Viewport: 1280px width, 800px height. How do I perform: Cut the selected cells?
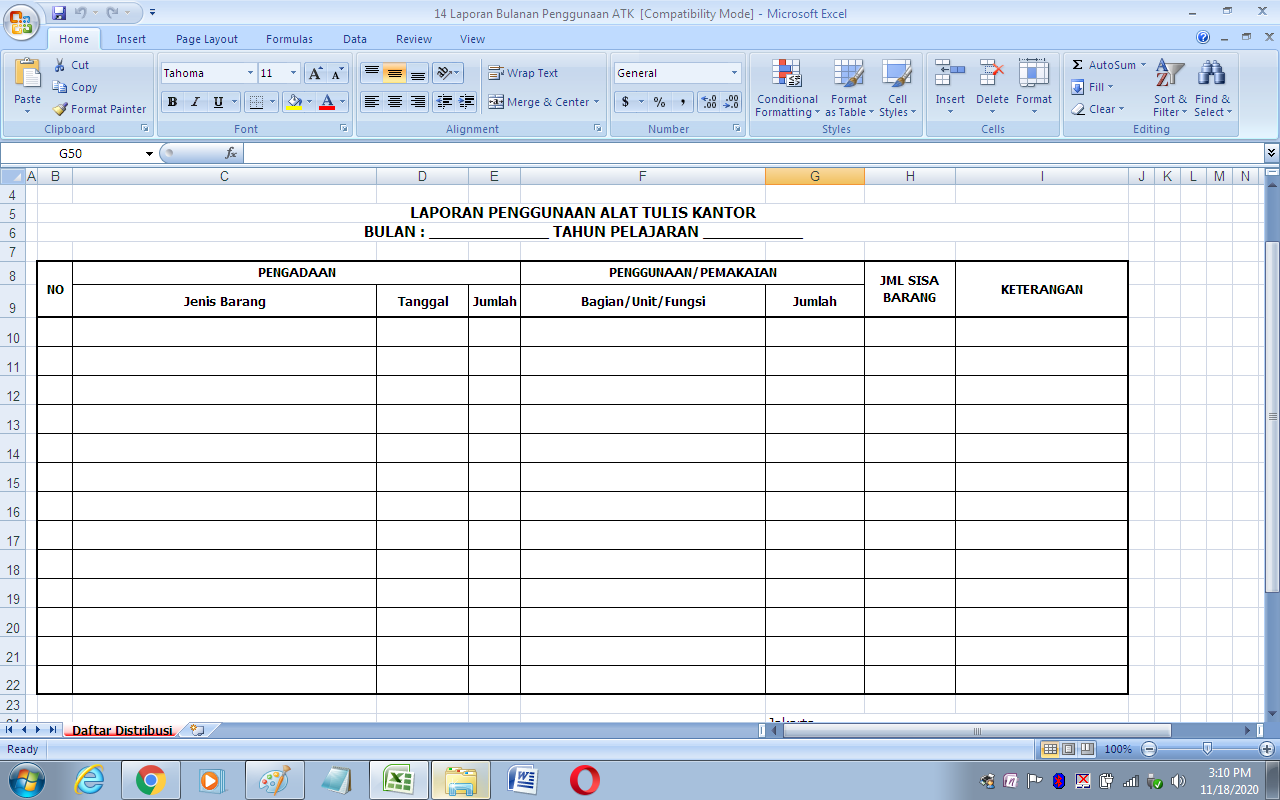(71, 65)
